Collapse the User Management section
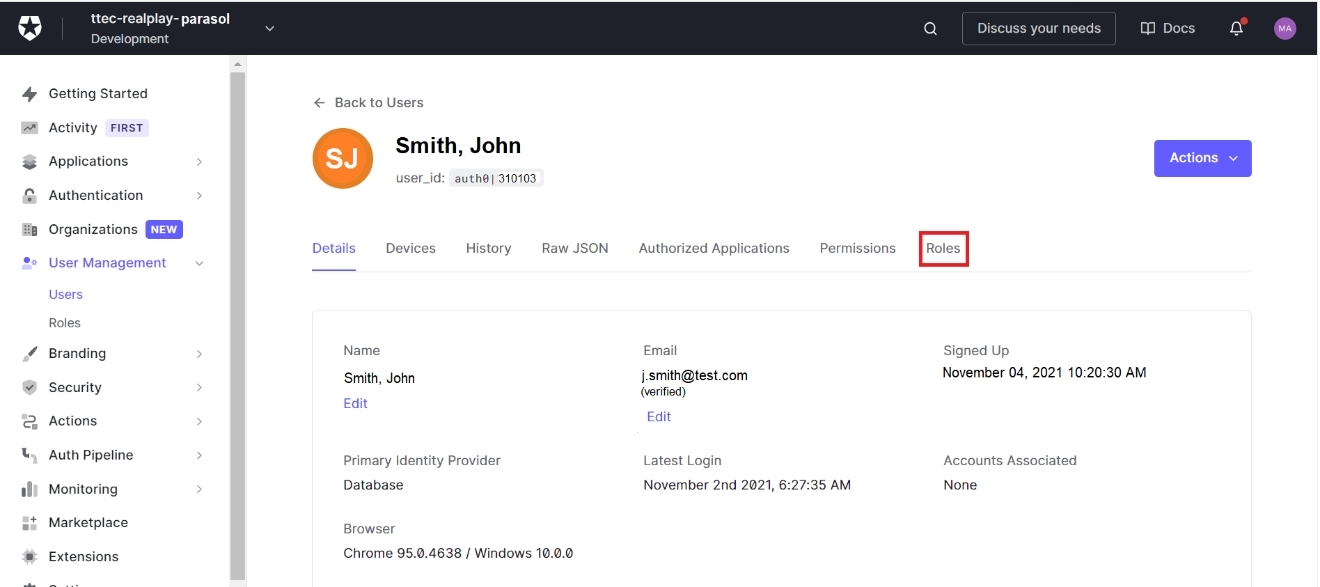The image size is (1320, 587). point(199,263)
